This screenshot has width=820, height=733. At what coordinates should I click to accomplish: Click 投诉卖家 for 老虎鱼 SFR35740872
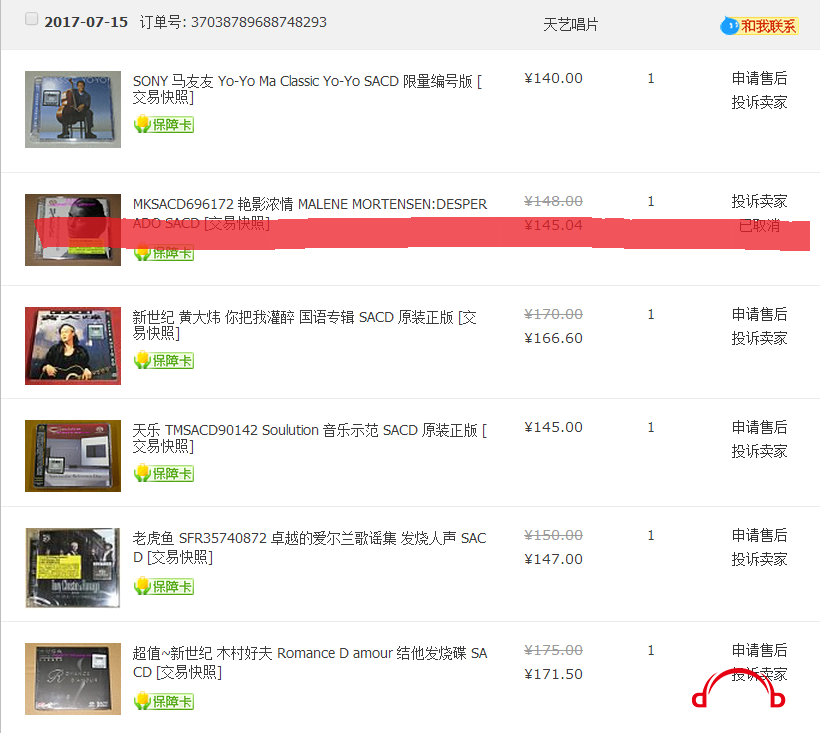(x=759, y=559)
